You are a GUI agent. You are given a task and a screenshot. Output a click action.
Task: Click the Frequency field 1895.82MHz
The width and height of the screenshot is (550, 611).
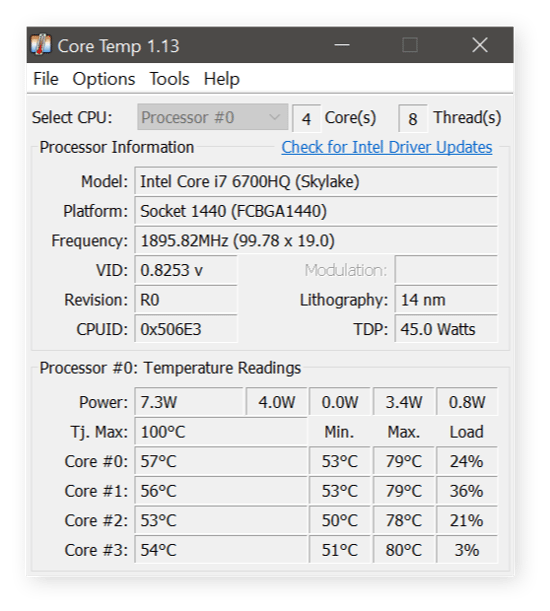(316, 240)
